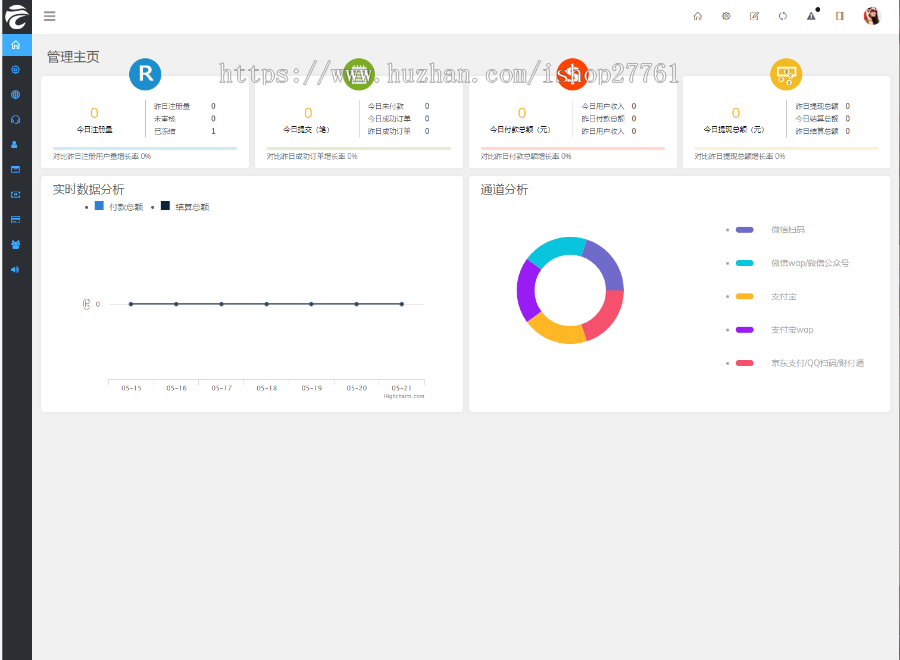This screenshot has height=660, width=900.
Task: Open the credit card item in the sidebar
Action: [x=15, y=219]
